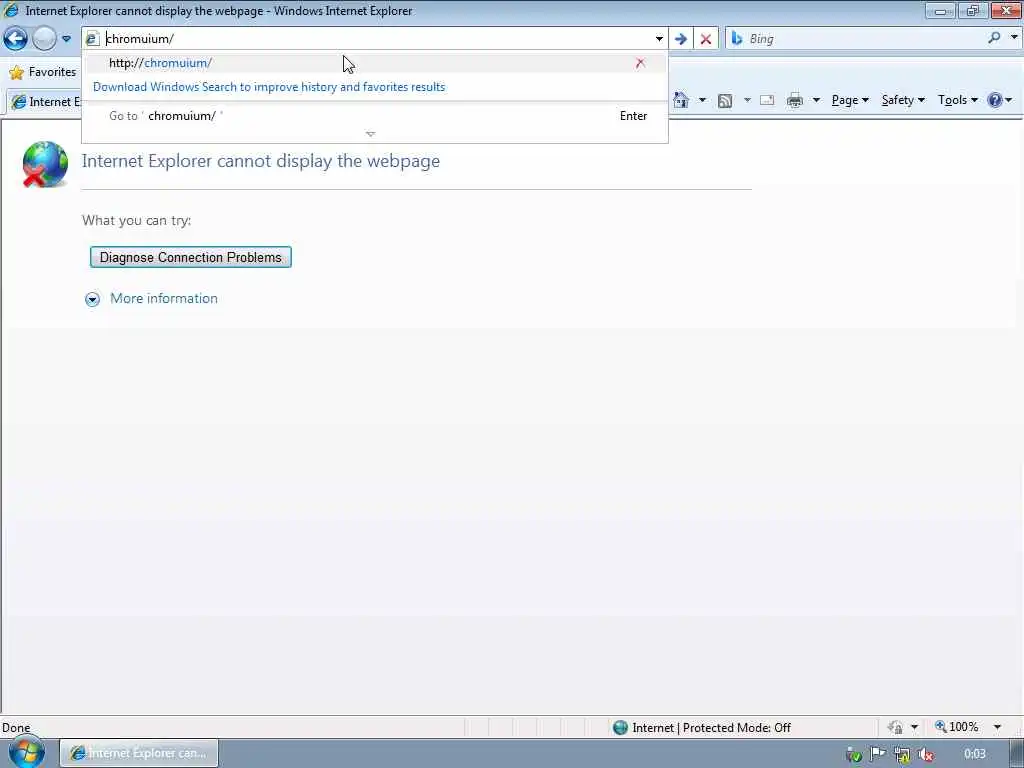The width and height of the screenshot is (1024, 768).
Task: Click the Done status text
Action: click(x=16, y=728)
